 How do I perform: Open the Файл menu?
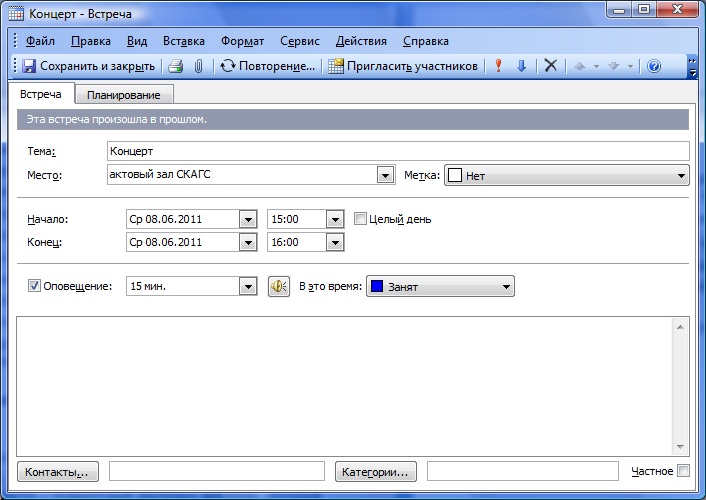click(x=40, y=41)
